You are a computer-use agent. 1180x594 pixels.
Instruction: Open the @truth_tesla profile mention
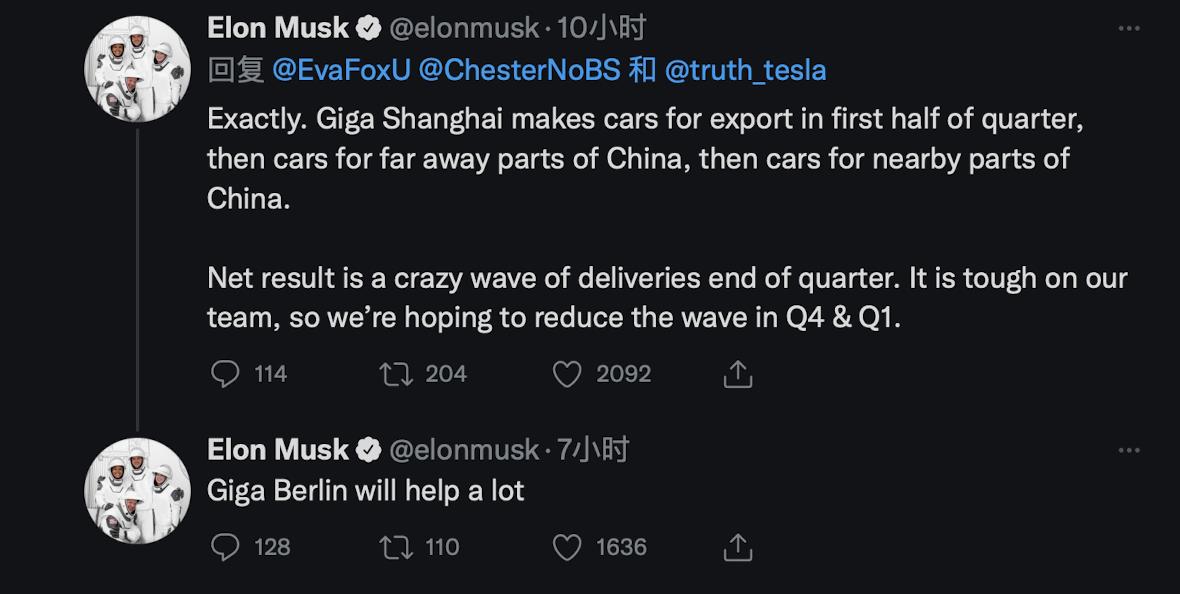pos(745,70)
